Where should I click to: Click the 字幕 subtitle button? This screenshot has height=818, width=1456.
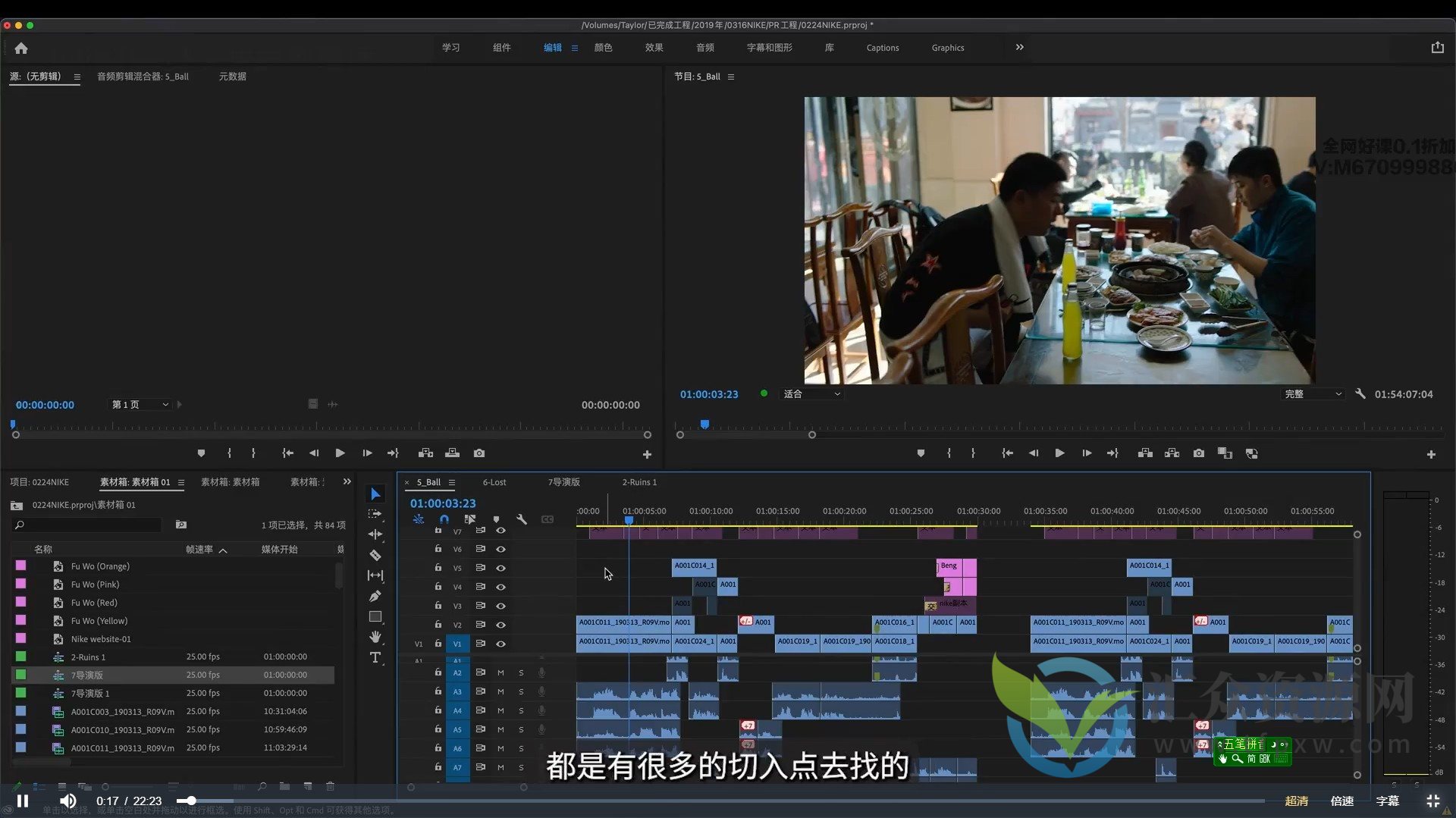pyautogui.click(x=1388, y=801)
